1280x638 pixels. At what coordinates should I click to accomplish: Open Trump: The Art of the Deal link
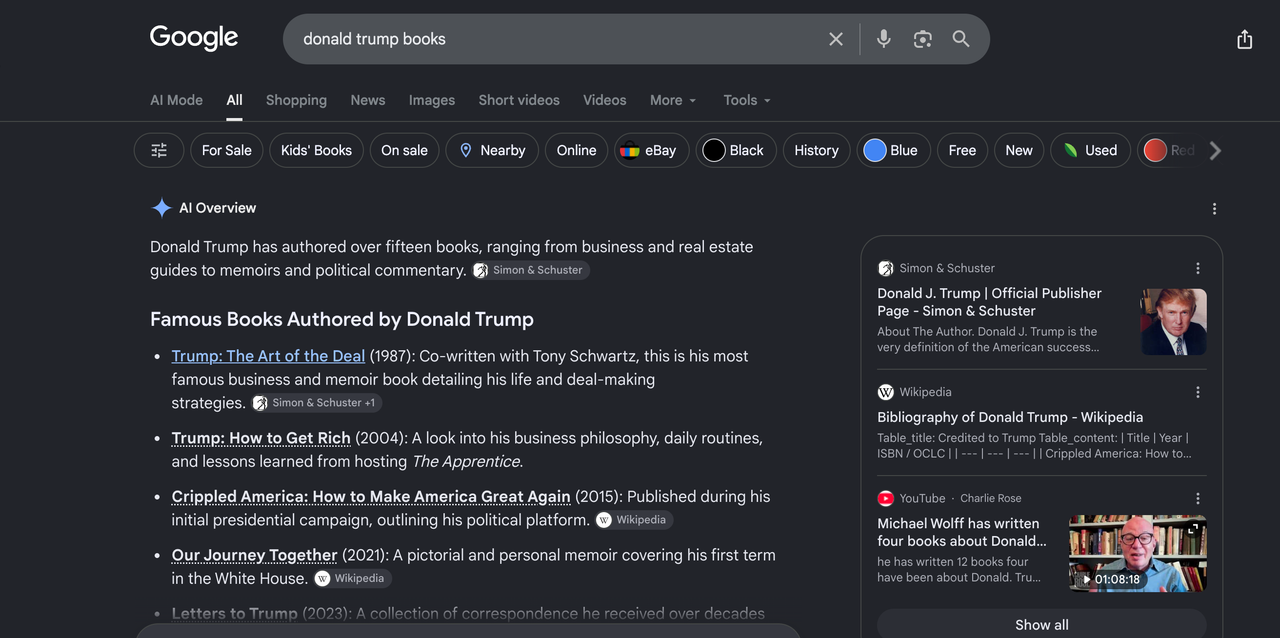click(x=268, y=356)
